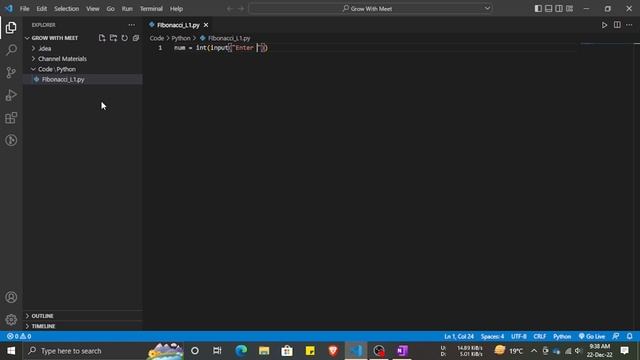Click the Python breadcrumb segment
This screenshot has width=640, height=360.
click(181, 38)
